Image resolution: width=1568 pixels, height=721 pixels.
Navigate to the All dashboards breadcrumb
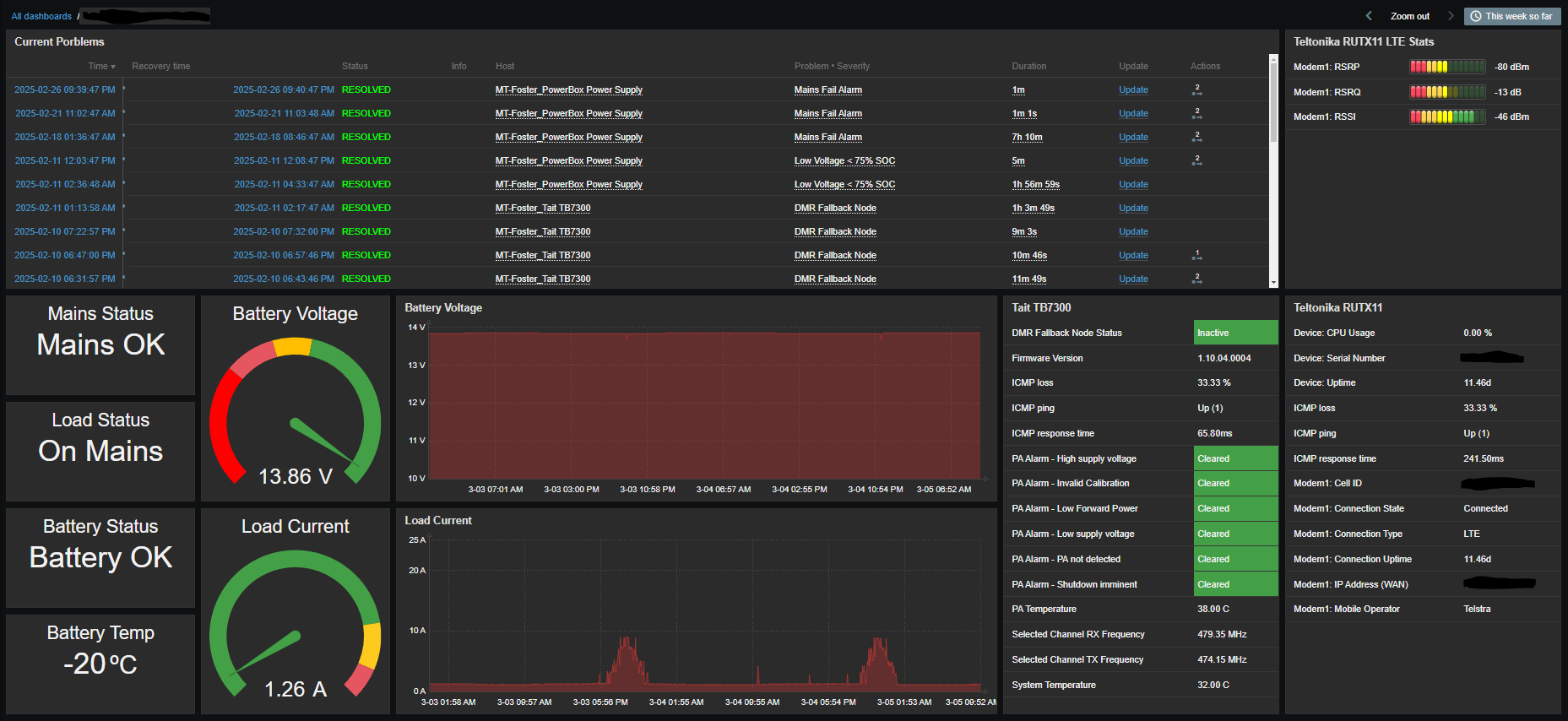[x=41, y=16]
